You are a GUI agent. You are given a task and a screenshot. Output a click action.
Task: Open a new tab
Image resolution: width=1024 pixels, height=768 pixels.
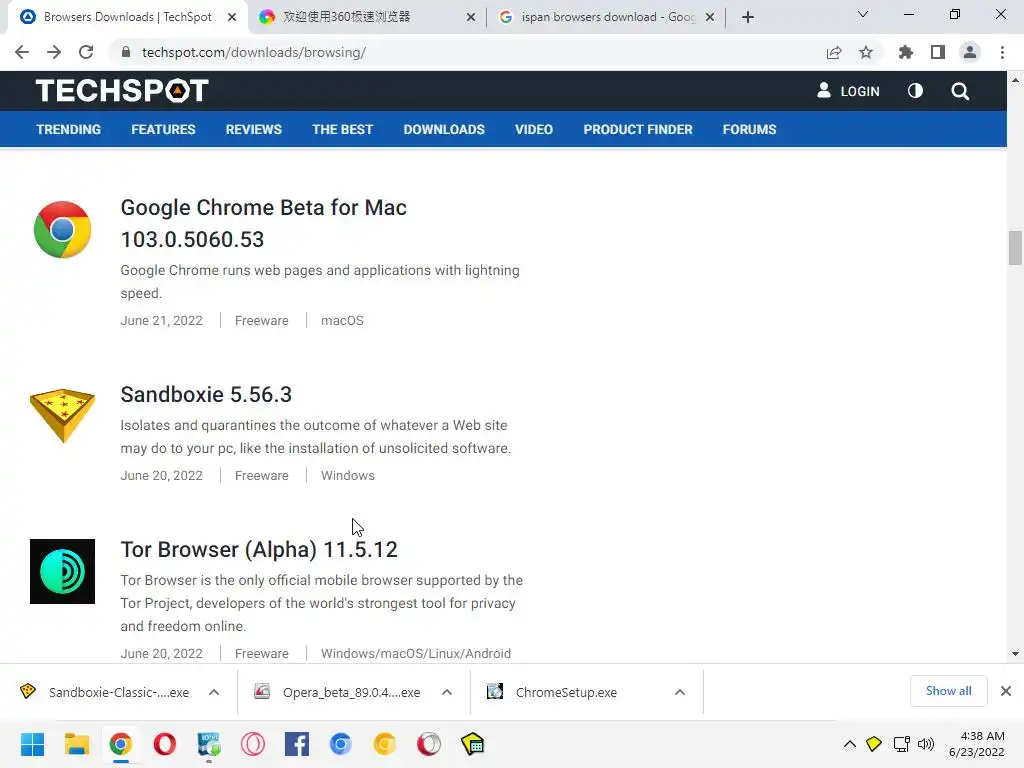(748, 17)
